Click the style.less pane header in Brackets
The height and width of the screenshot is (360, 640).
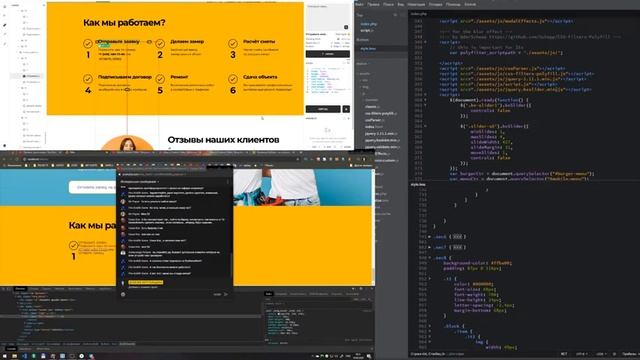[418, 184]
